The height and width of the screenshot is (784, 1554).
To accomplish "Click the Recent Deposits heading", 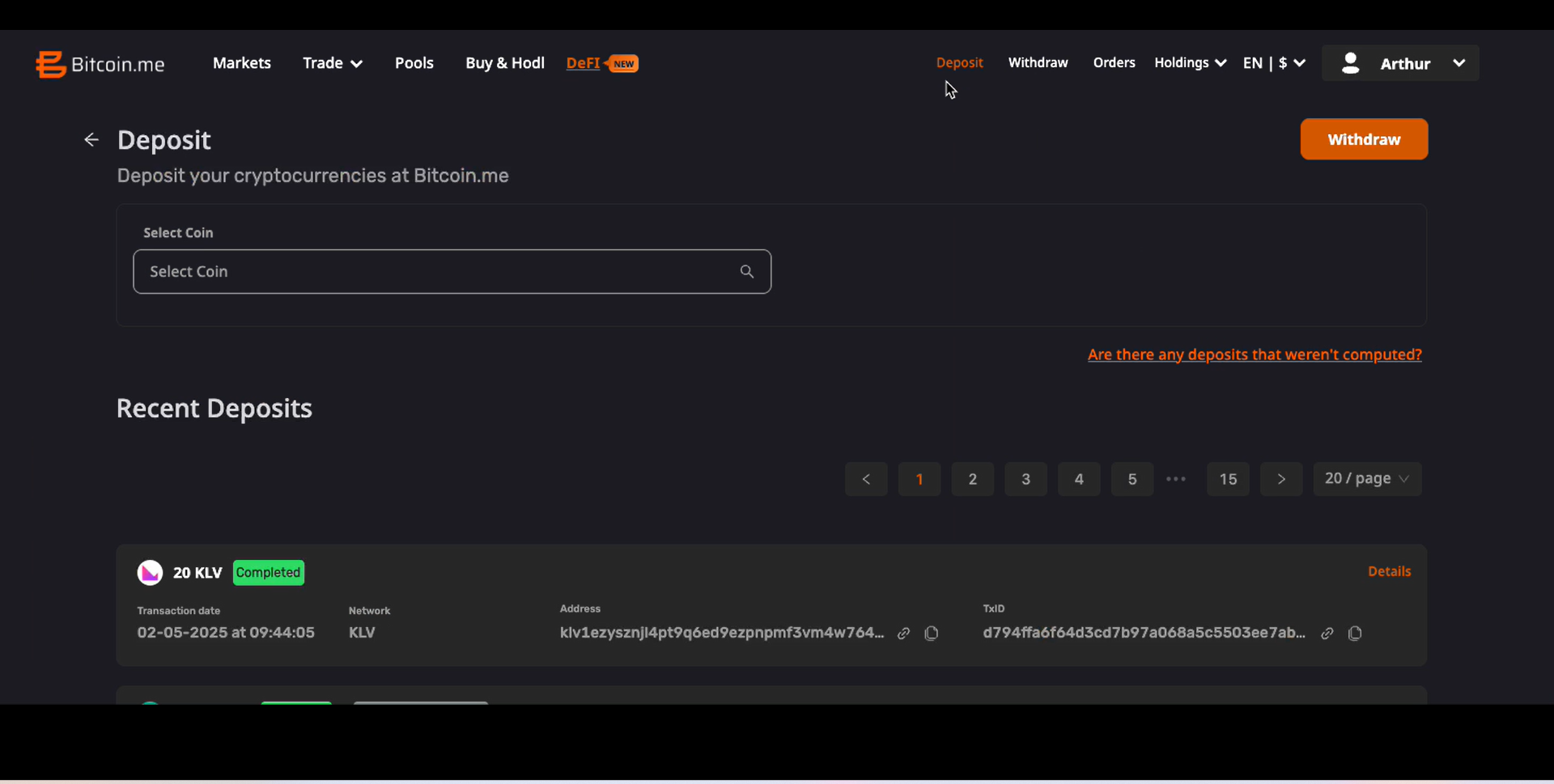I will point(214,409).
